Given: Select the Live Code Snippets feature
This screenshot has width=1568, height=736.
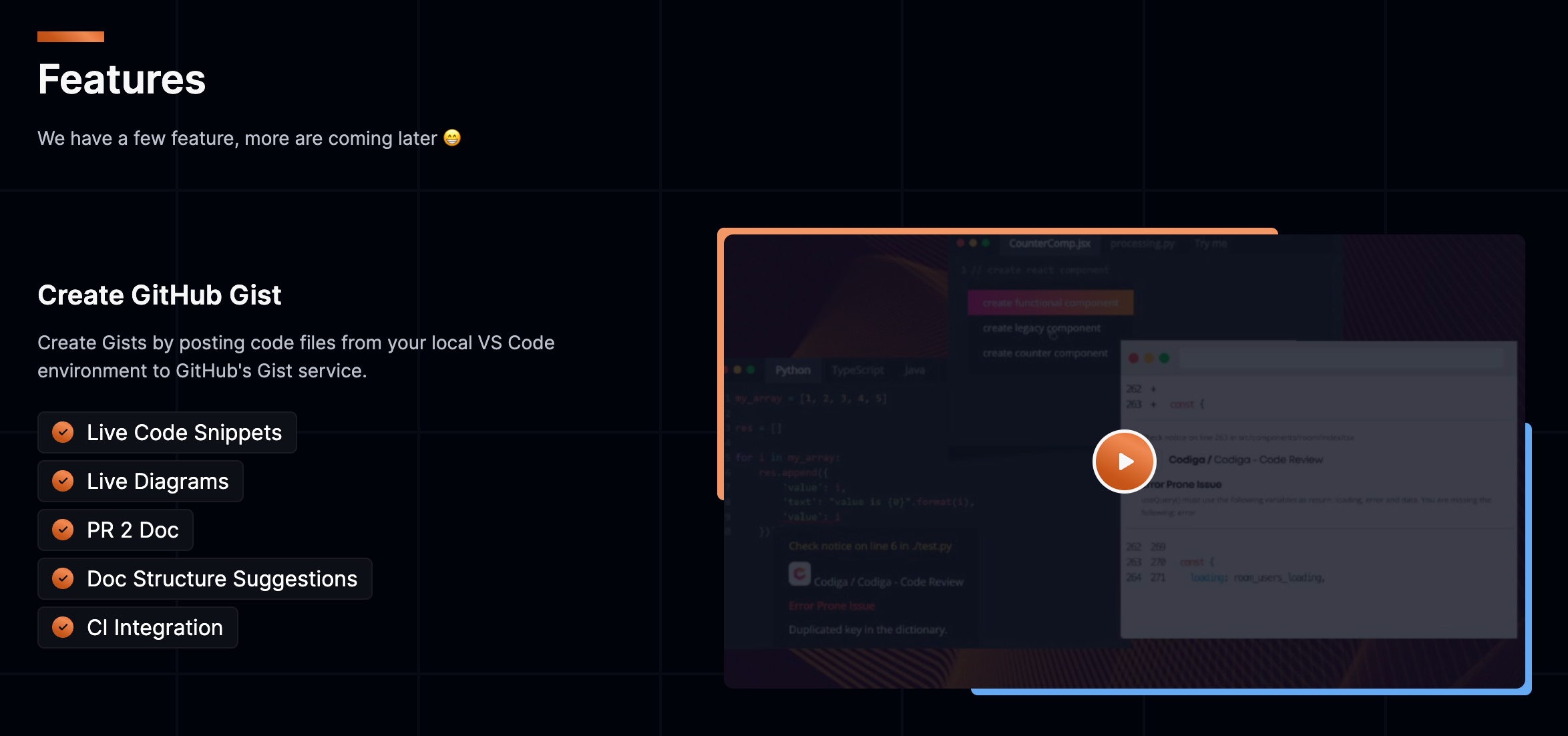Looking at the screenshot, I should coord(184,433).
